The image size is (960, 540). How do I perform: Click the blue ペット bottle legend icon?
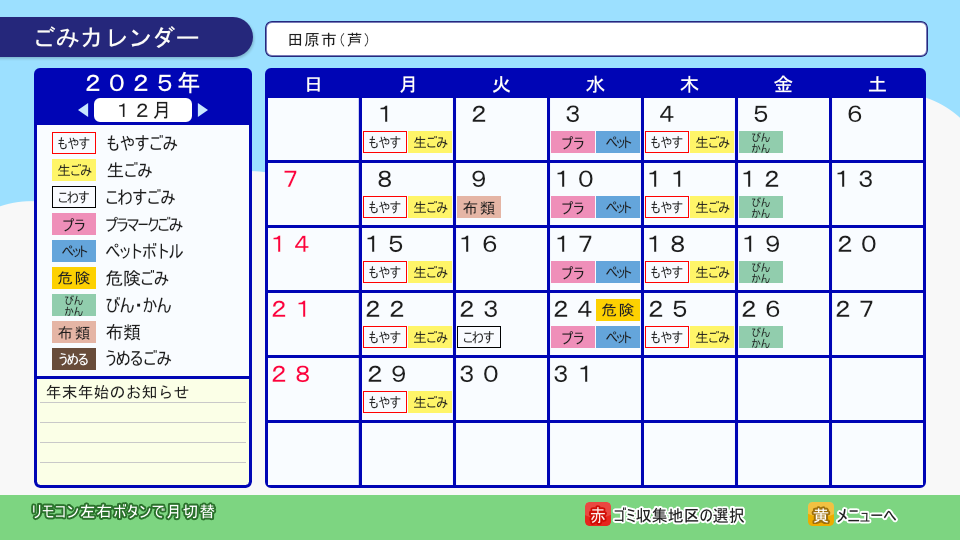coord(74,251)
